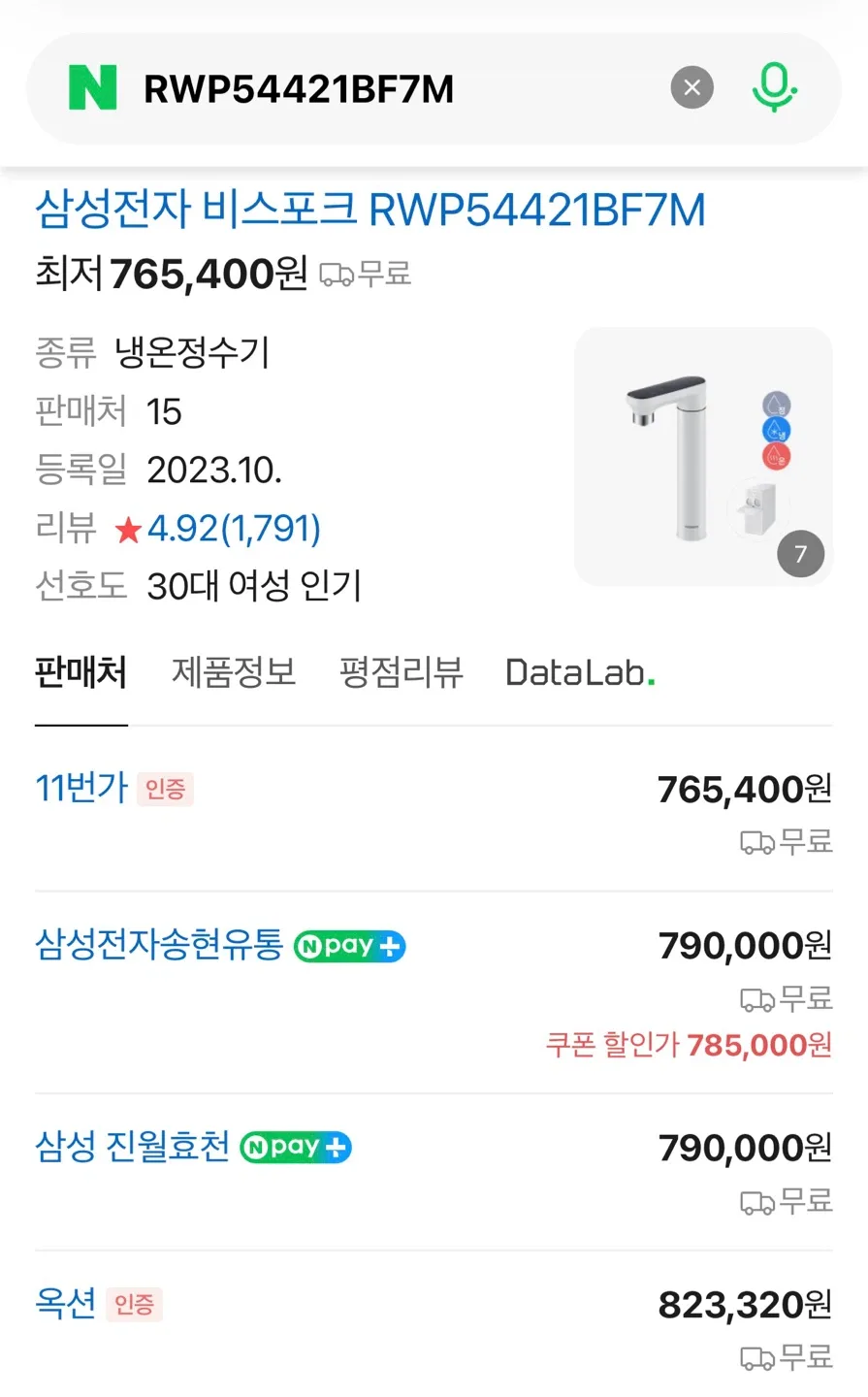Open 삼성전자송현유통 seller link

click(x=159, y=944)
